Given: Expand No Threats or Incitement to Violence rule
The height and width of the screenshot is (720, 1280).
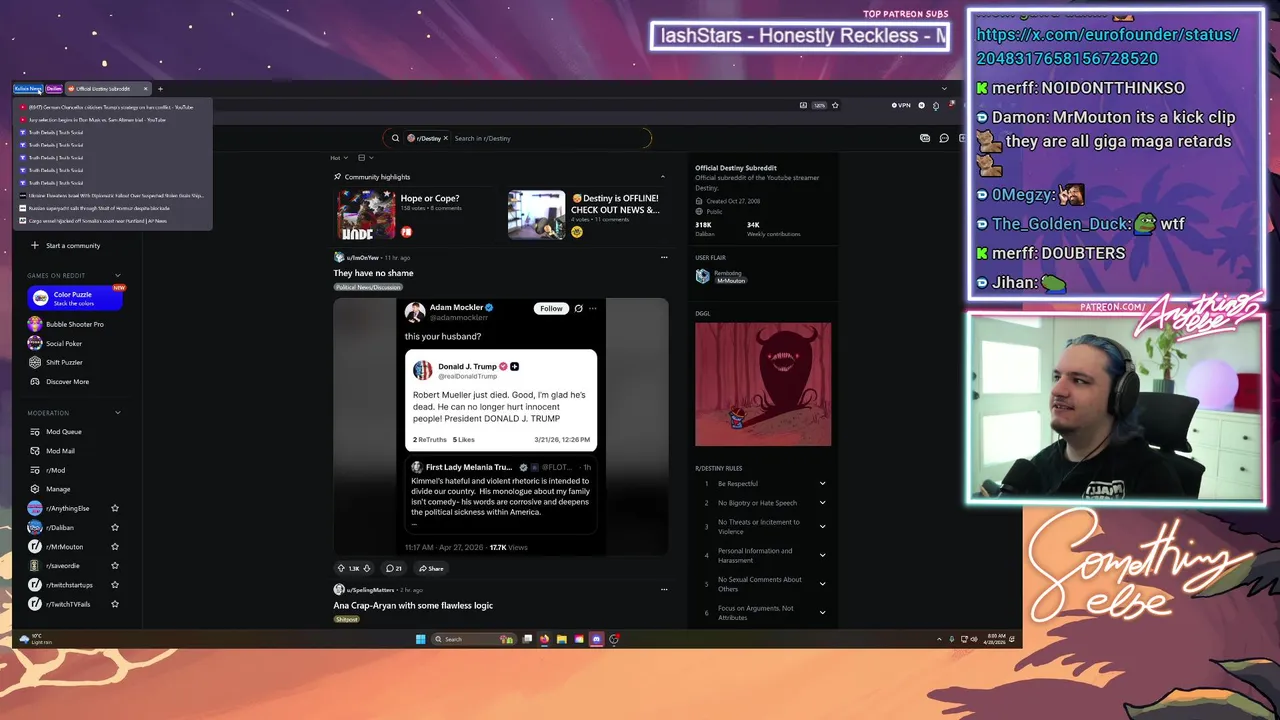Looking at the screenshot, I should (x=822, y=526).
